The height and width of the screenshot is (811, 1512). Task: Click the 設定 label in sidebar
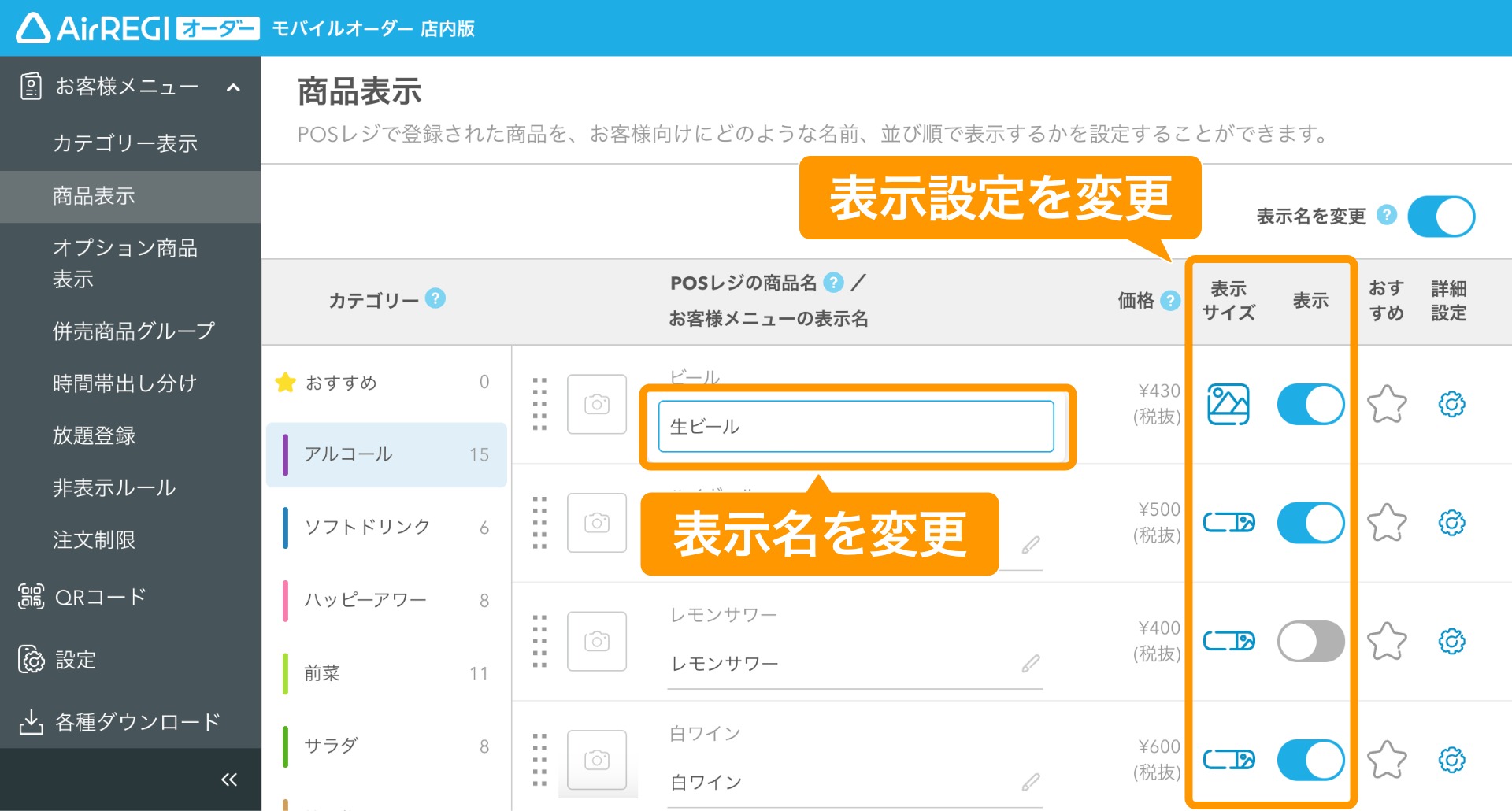[76, 660]
